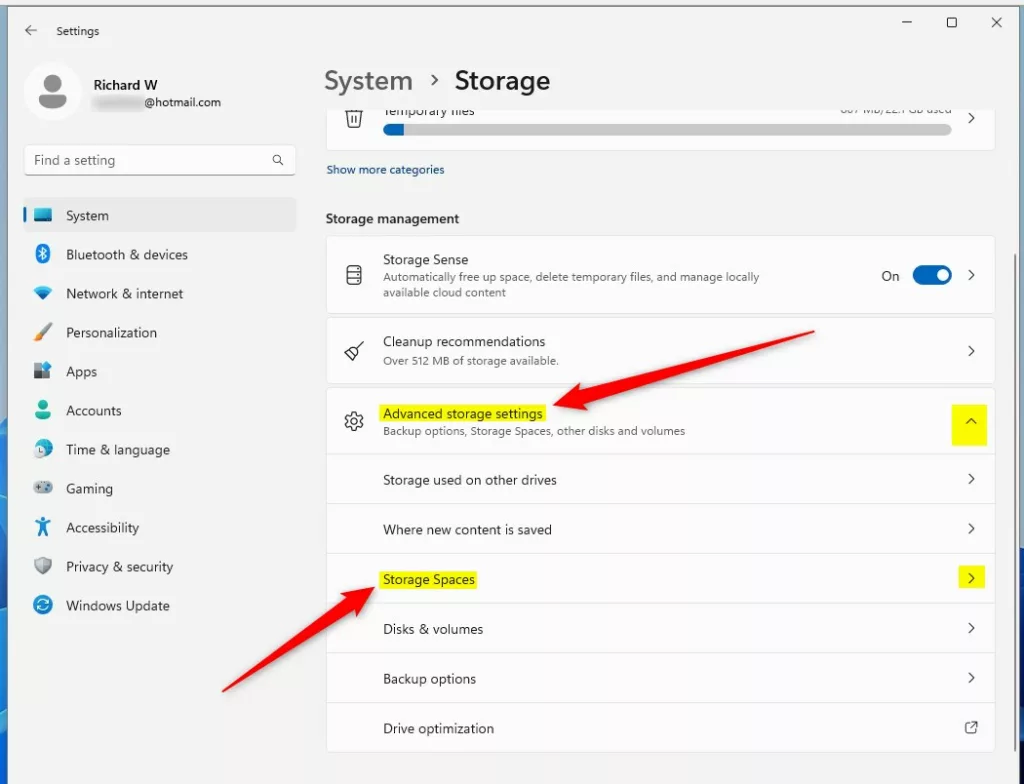1024x784 pixels.
Task: Click the Bluetooth icon in sidebar
Action: pos(43,254)
